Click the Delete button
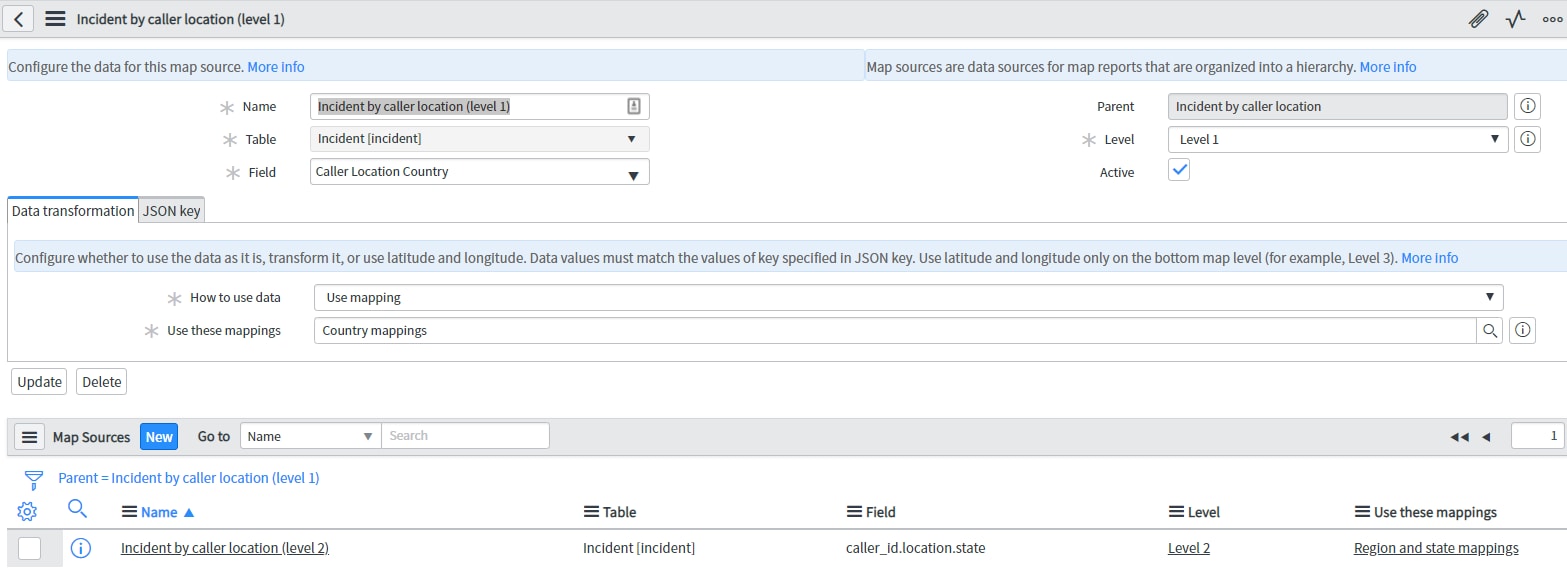 (101, 382)
